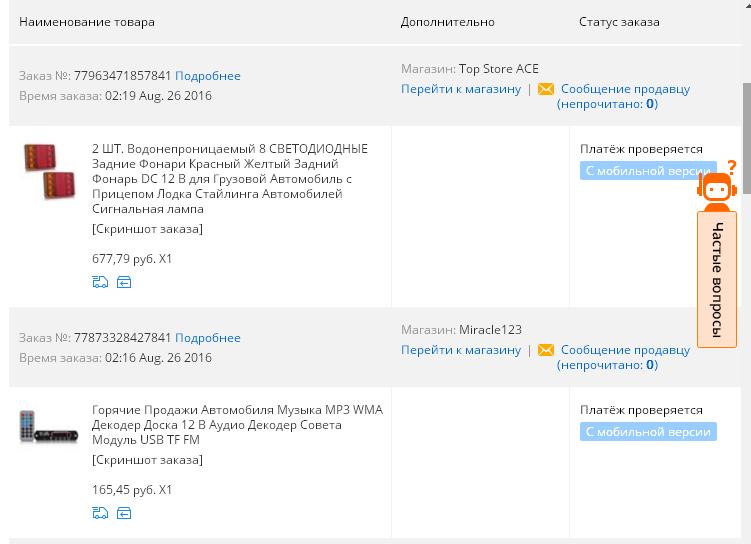
Task: Click 'С мобильной версии' badge on MP3 decoder order
Action: click(x=648, y=432)
